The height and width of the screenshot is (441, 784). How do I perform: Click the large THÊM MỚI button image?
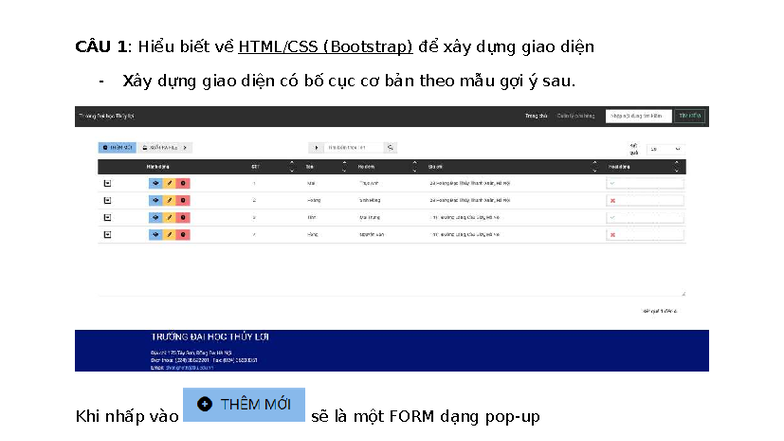[x=244, y=404]
